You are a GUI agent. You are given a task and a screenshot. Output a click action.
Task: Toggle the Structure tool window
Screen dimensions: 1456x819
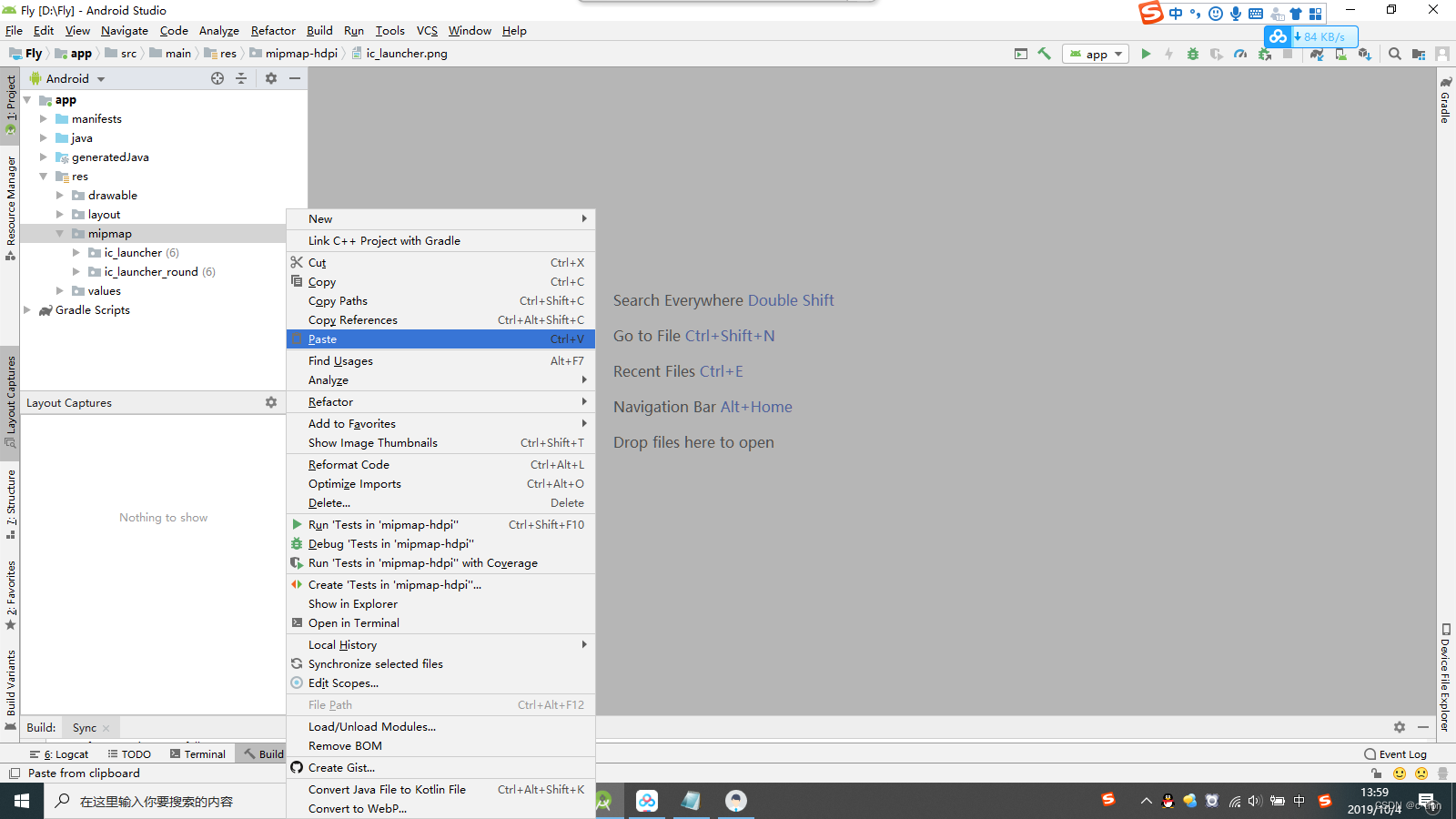click(x=10, y=503)
